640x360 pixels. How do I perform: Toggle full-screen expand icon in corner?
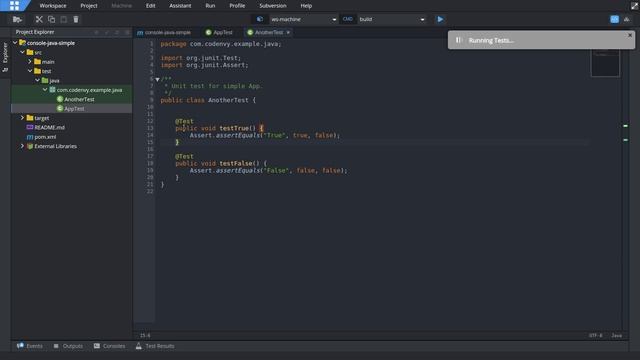coord(634,6)
